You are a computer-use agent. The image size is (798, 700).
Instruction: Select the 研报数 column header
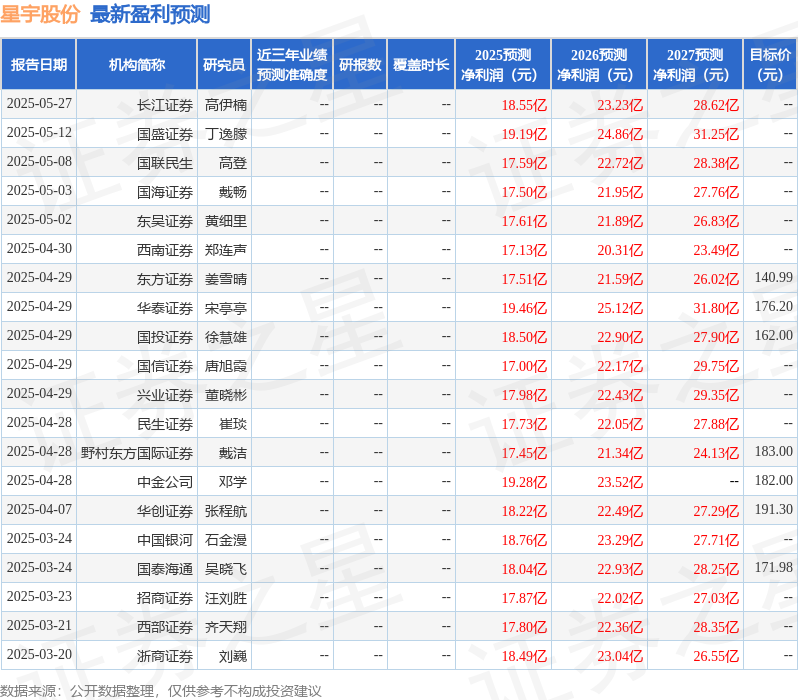(360, 65)
